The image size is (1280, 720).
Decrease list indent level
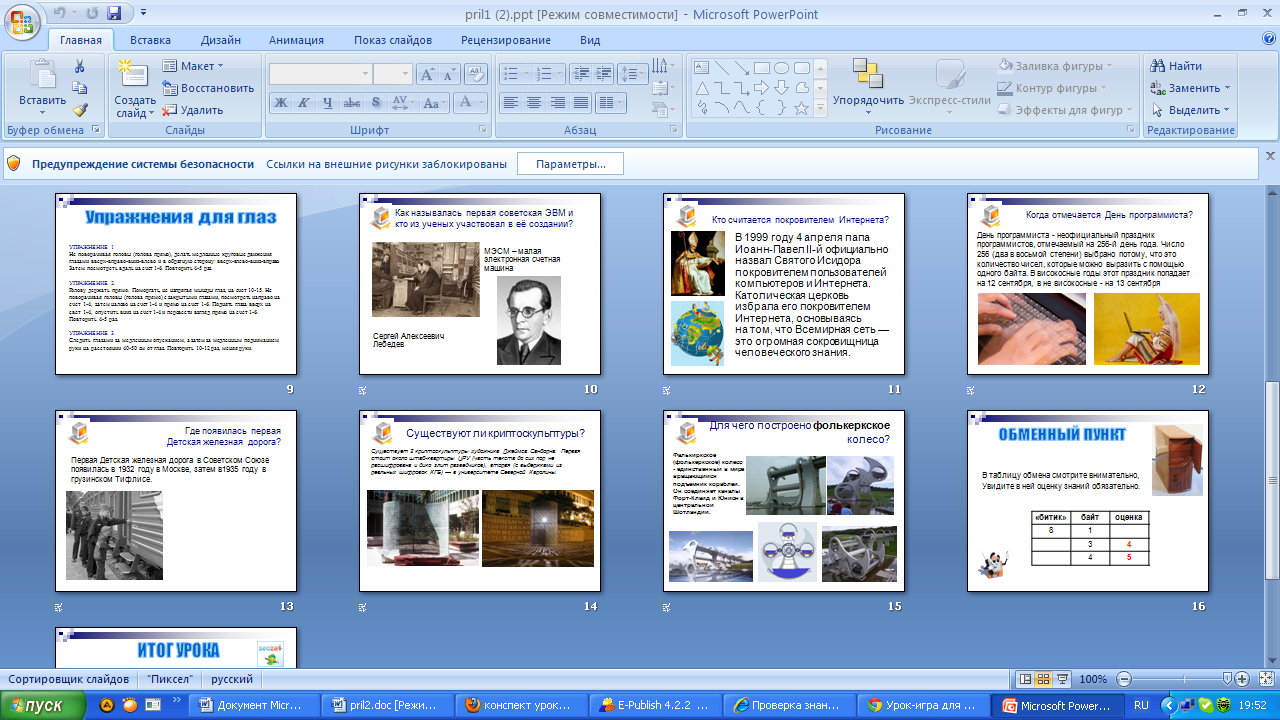[x=581, y=74]
